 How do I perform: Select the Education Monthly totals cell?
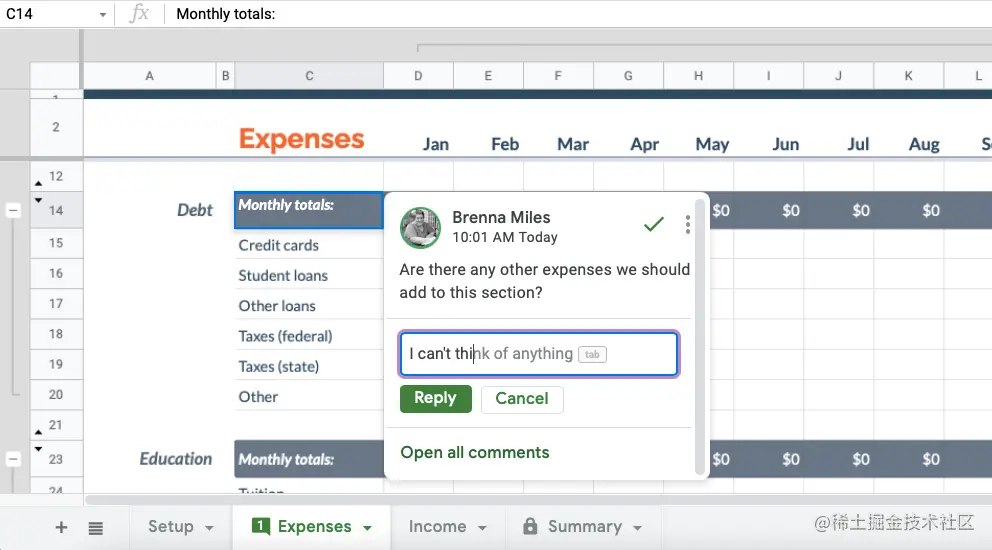click(x=309, y=459)
